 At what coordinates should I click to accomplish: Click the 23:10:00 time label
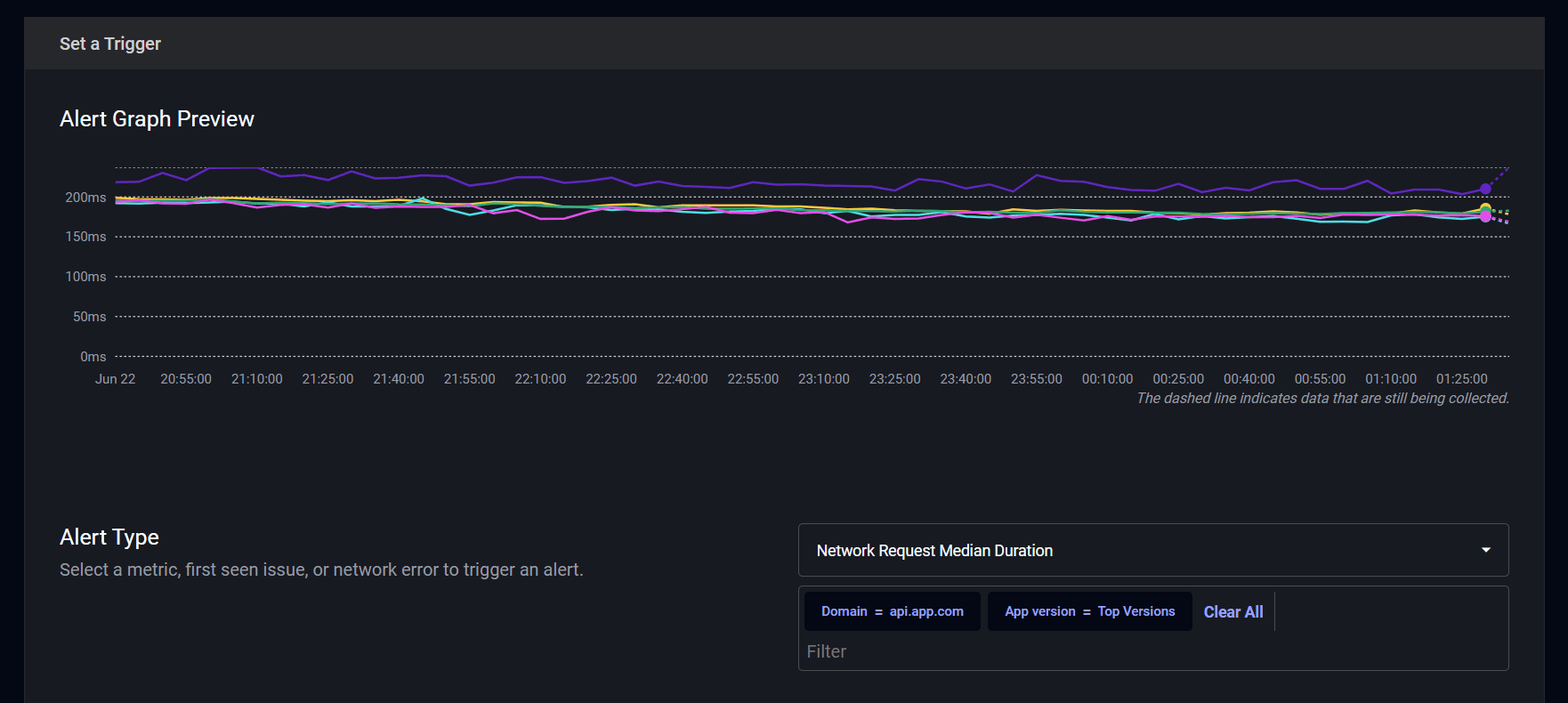pyautogui.click(x=824, y=379)
